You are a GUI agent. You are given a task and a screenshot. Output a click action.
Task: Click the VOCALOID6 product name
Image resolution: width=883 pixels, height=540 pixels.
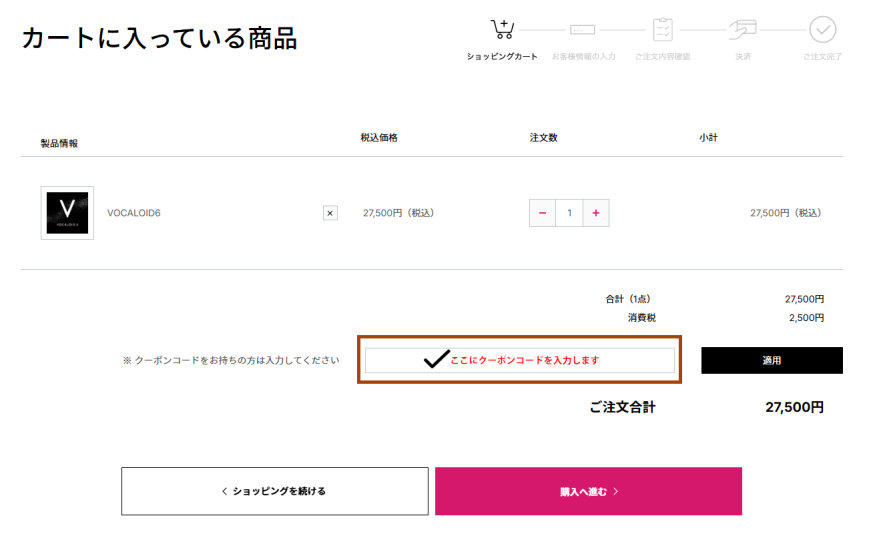click(134, 213)
